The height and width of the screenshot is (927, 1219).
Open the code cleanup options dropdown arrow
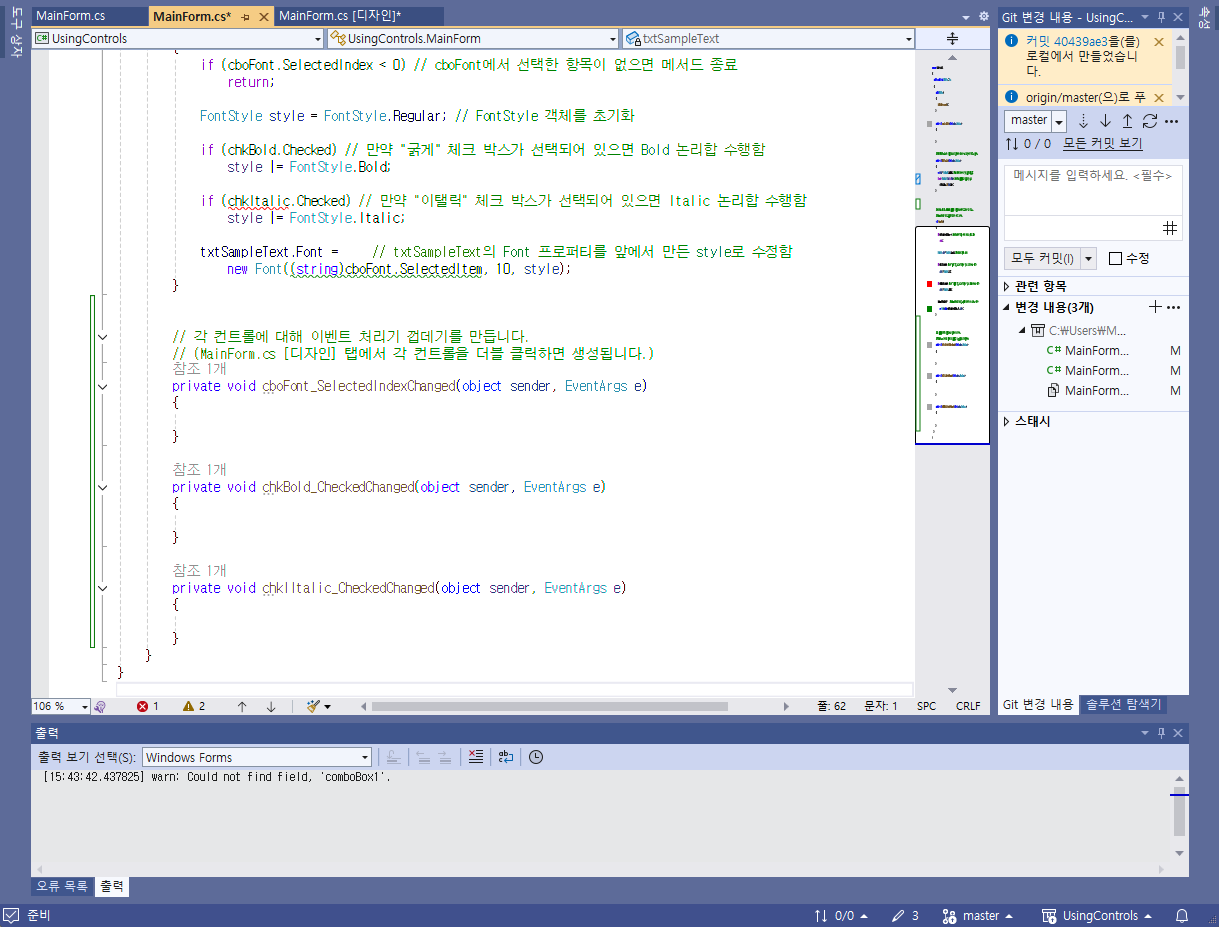tap(328, 706)
